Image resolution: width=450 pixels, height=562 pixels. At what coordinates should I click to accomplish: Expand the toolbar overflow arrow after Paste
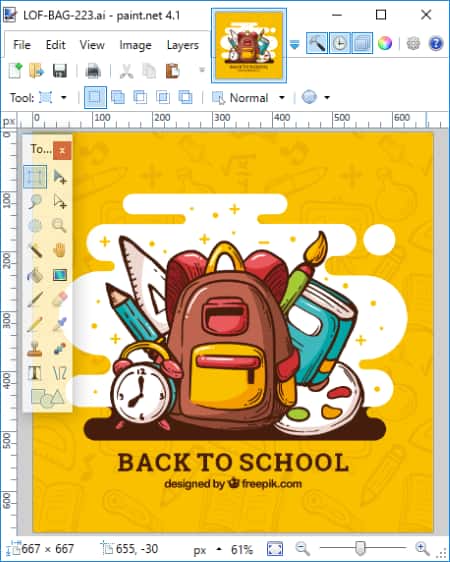[x=202, y=70]
